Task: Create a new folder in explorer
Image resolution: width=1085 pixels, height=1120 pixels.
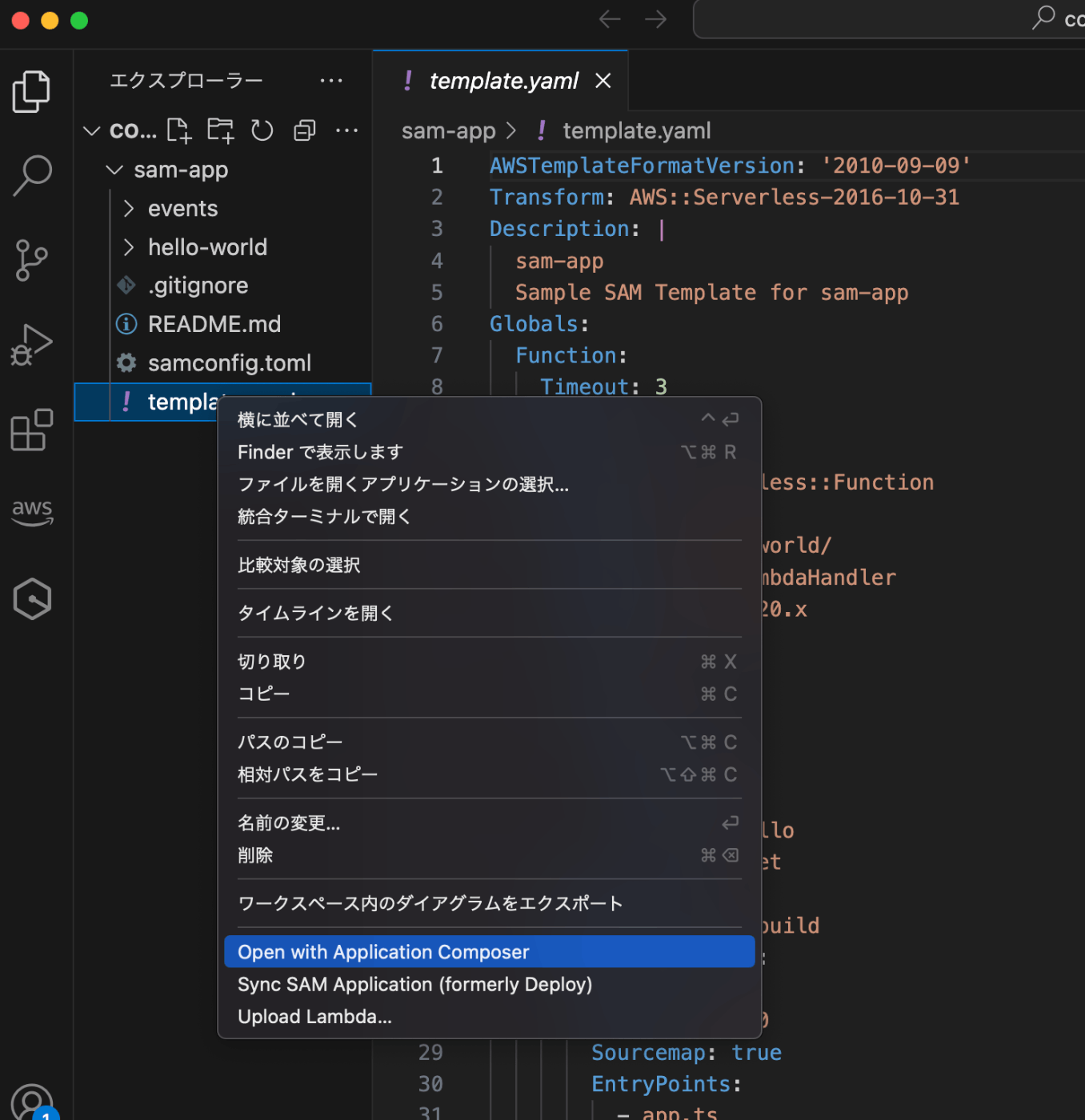Action: click(x=220, y=130)
